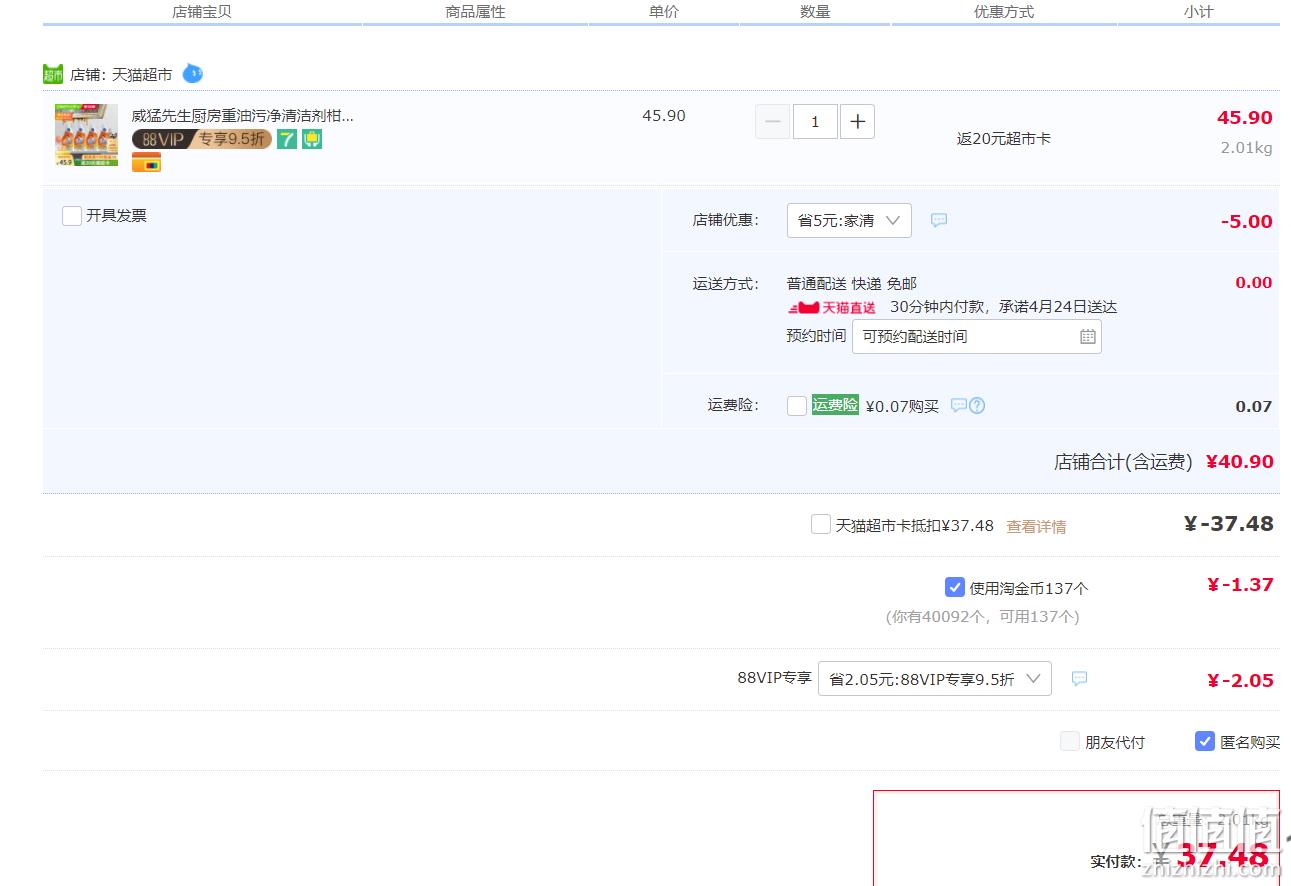Tick the 天猫超市卡抵扣¥37.48 checkbox
This screenshot has height=886, width=1291.
click(821, 524)
